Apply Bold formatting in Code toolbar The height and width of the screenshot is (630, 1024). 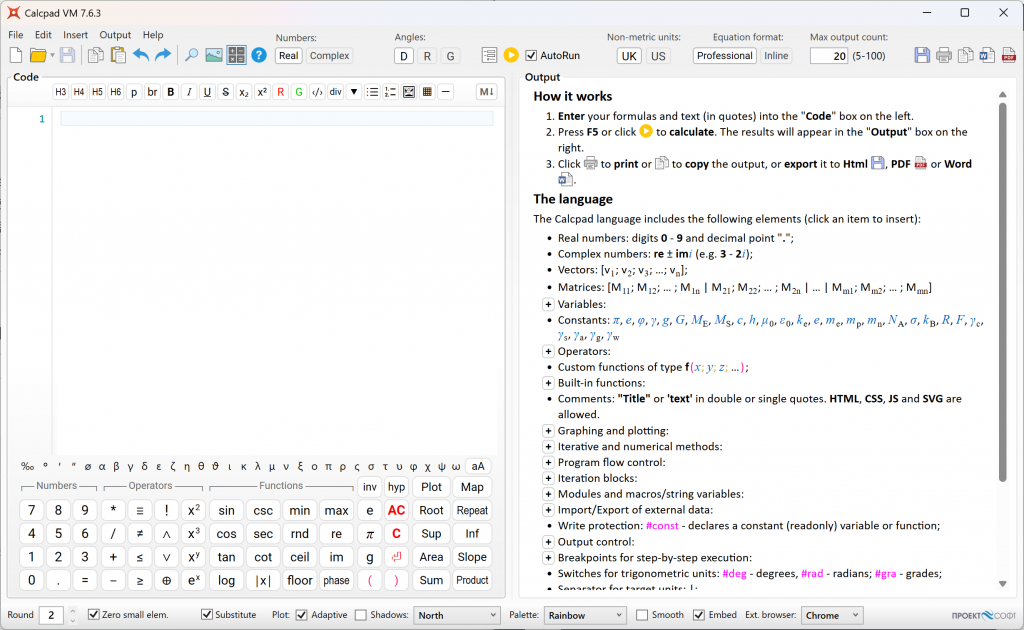tap(170, 92)
